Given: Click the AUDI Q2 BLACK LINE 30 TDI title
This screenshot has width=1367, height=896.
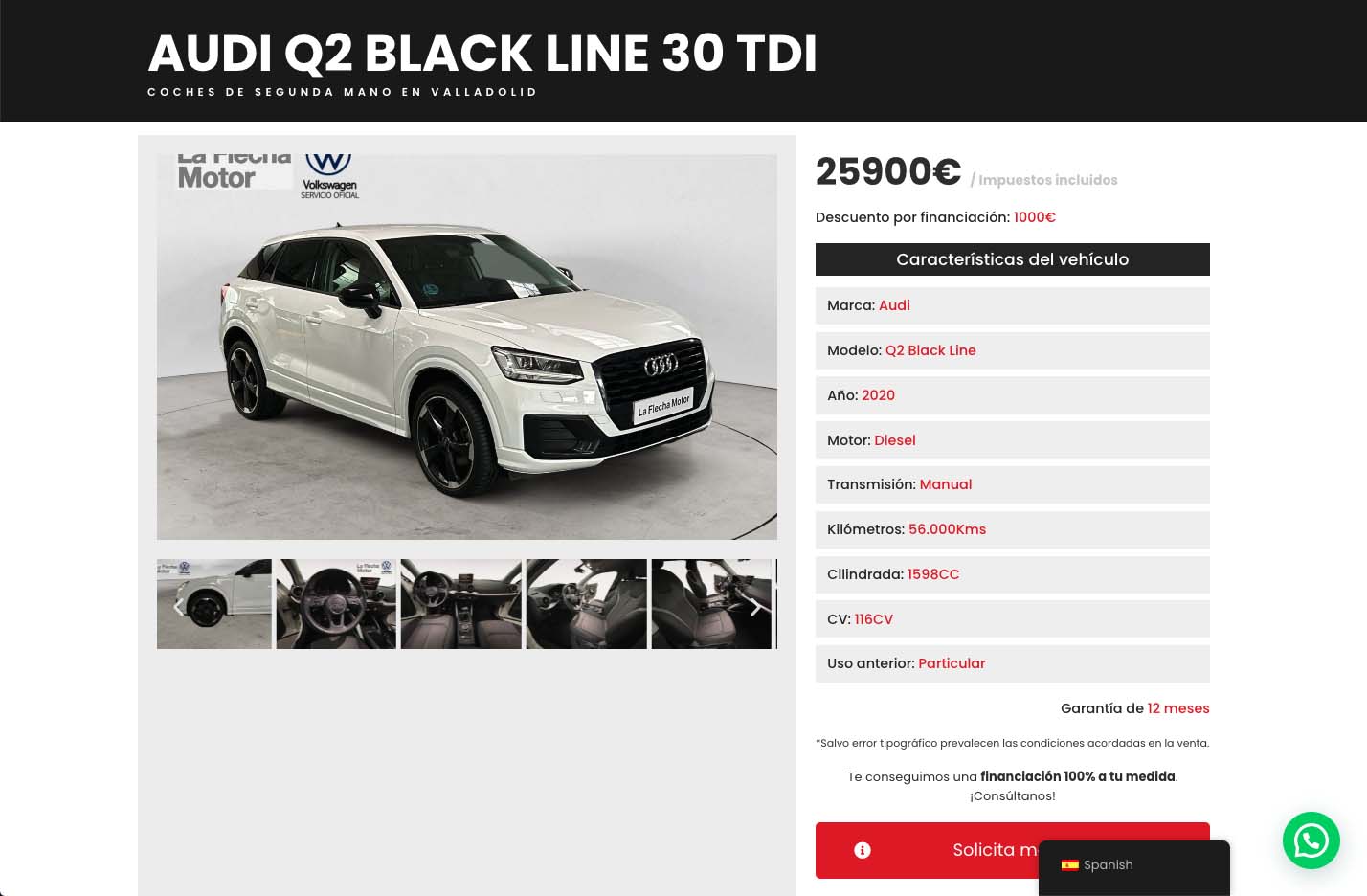Looking at the screenshot, I should (482, 53).
